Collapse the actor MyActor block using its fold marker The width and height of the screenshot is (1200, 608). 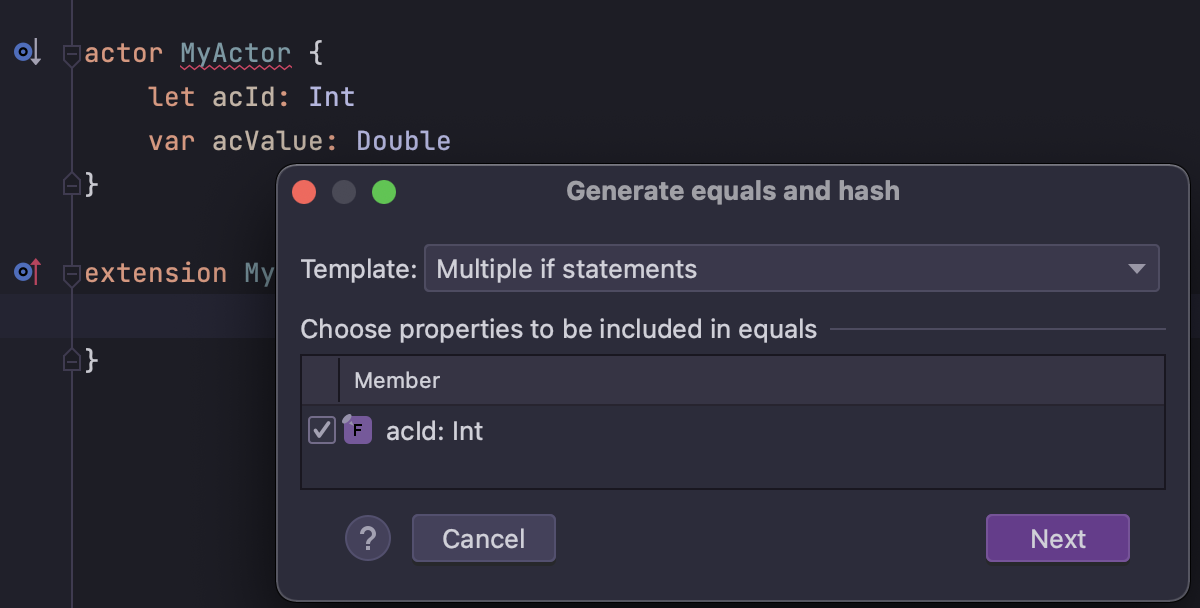(71, 54)
